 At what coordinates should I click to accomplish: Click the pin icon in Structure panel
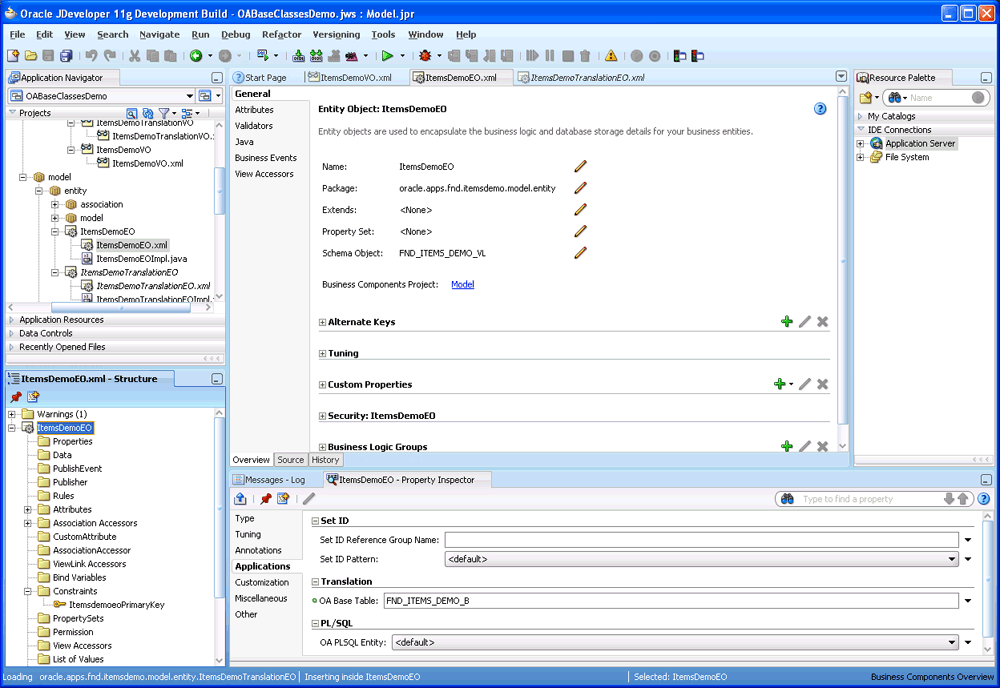tap(16, 397)
